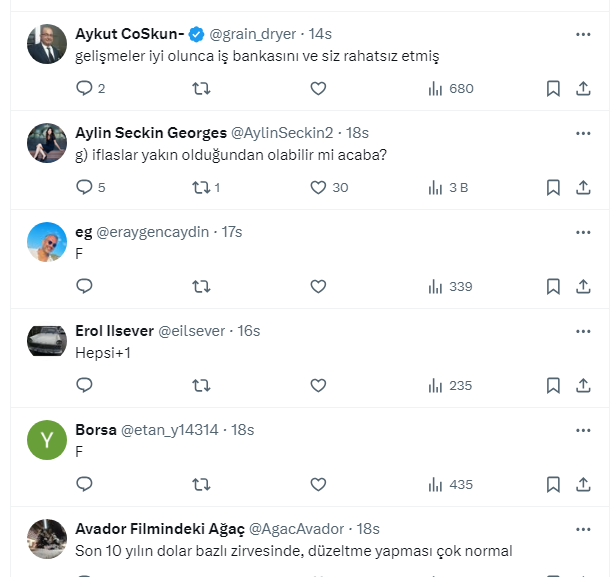
Task: Bookmark Aykut CoSkun's tweet
Action: (x=553, y=89)
